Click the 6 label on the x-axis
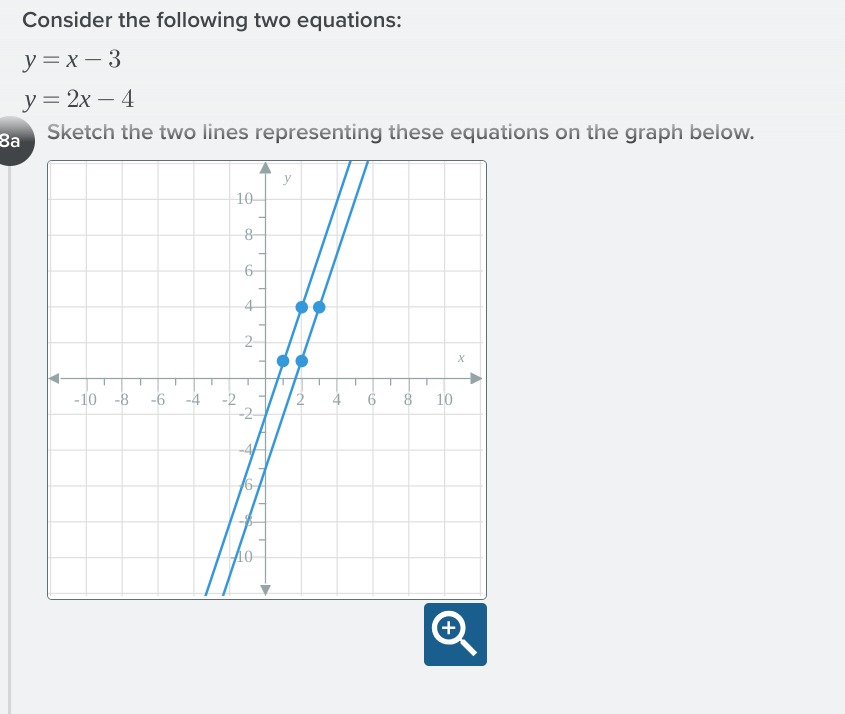This screenshot has width=845, height=714. click(372, 399)
